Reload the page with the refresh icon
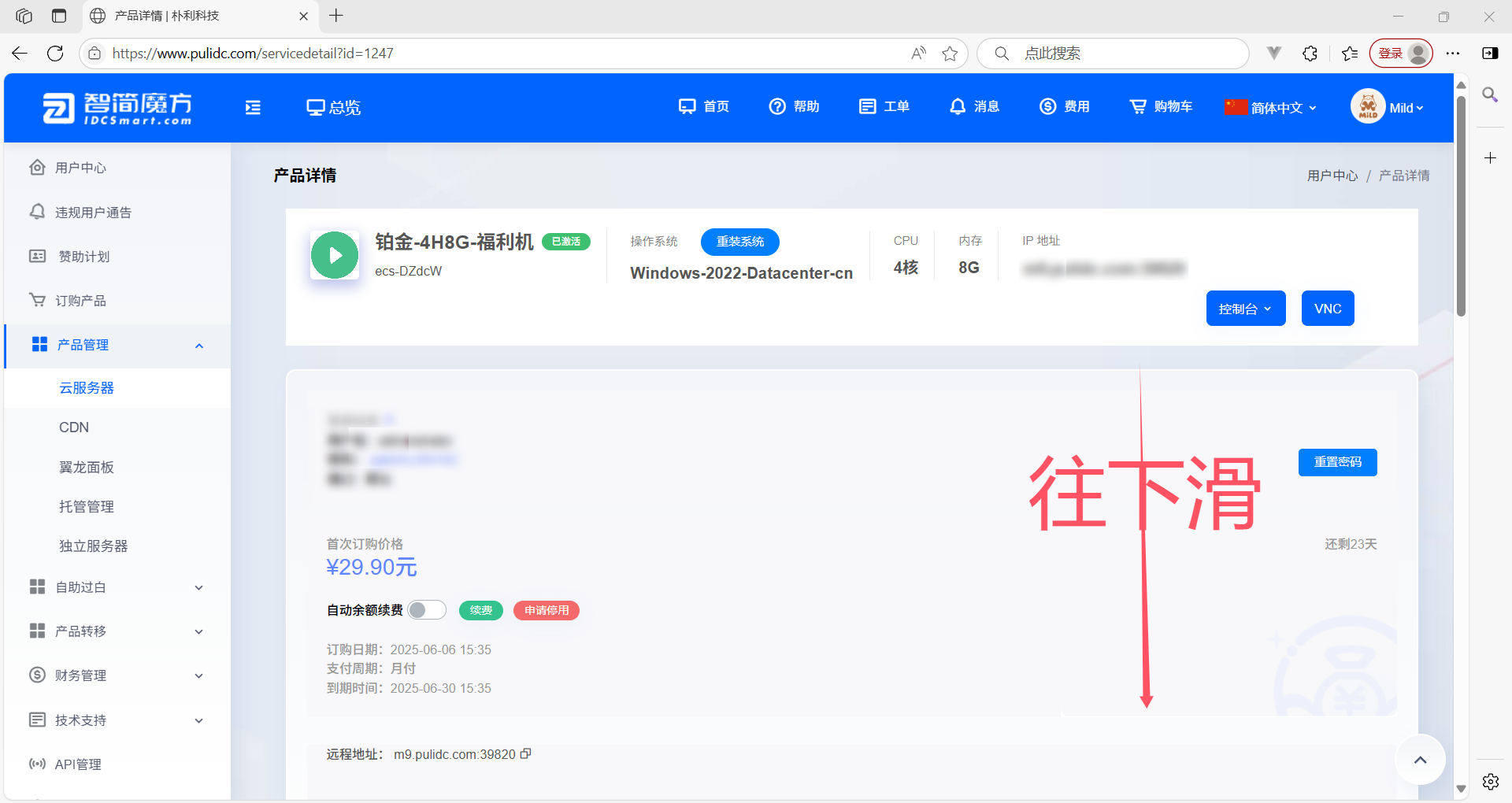 (55, 54)
